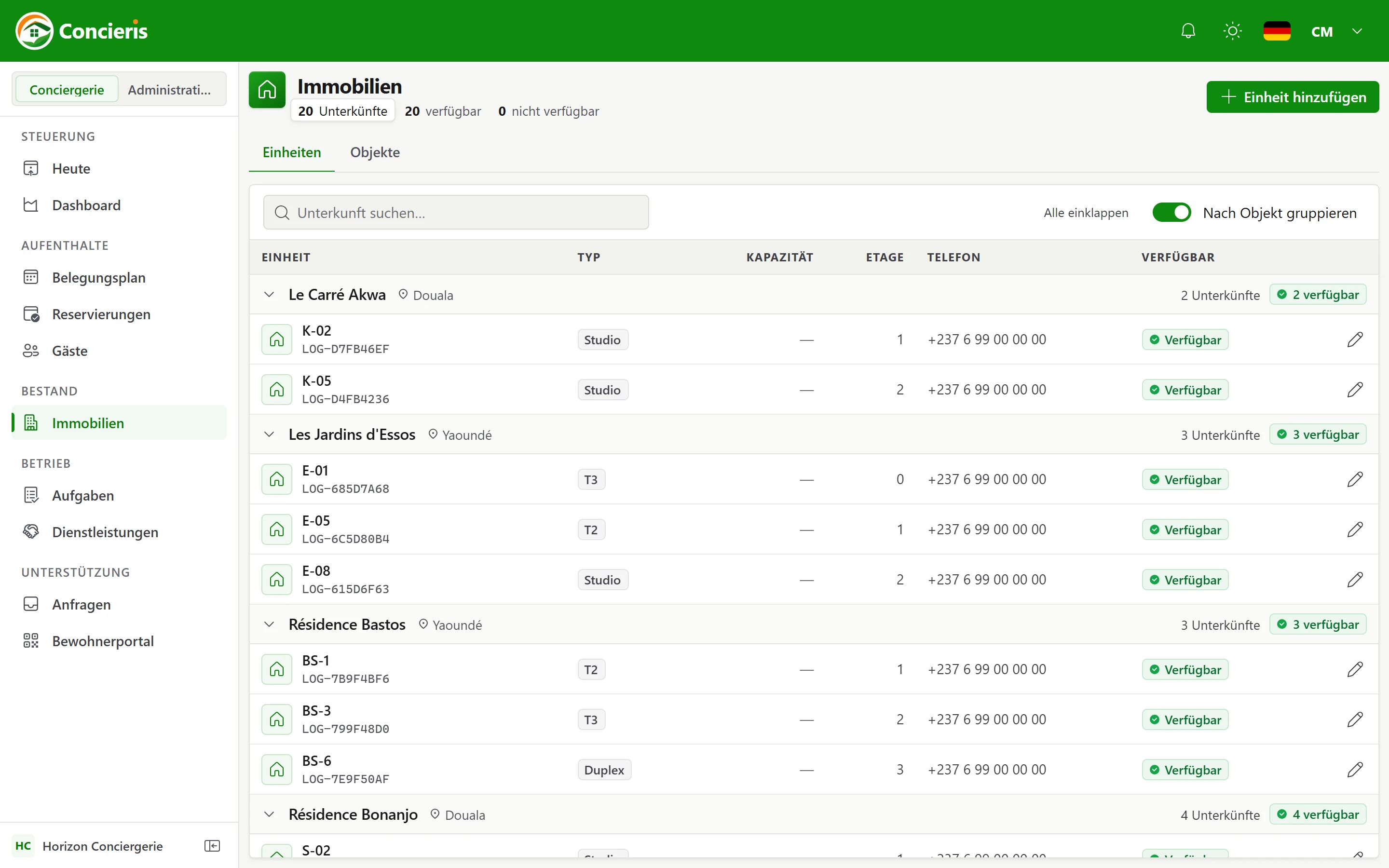This screenshot has width=1389, height=868.
Task: Edit unit K-02 with pencil icon
Action: (x=1355, y=339)
